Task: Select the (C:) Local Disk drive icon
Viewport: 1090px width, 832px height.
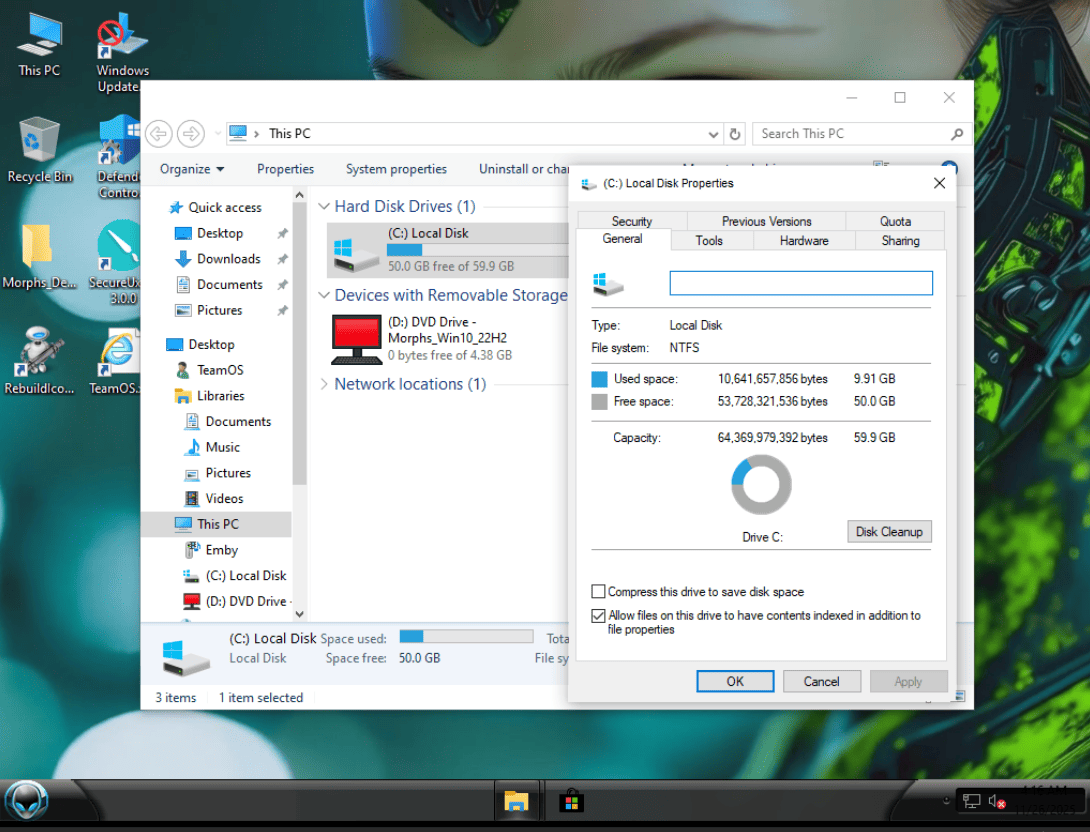Action: 356,251
